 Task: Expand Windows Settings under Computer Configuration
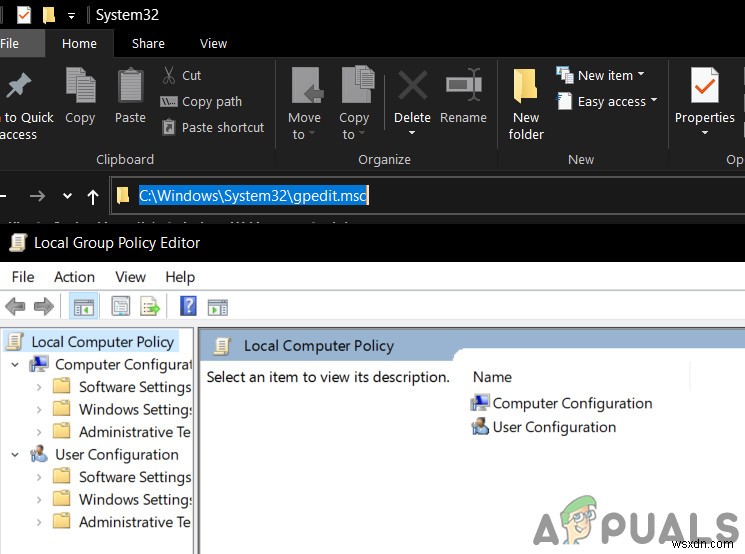pos(39,410)
